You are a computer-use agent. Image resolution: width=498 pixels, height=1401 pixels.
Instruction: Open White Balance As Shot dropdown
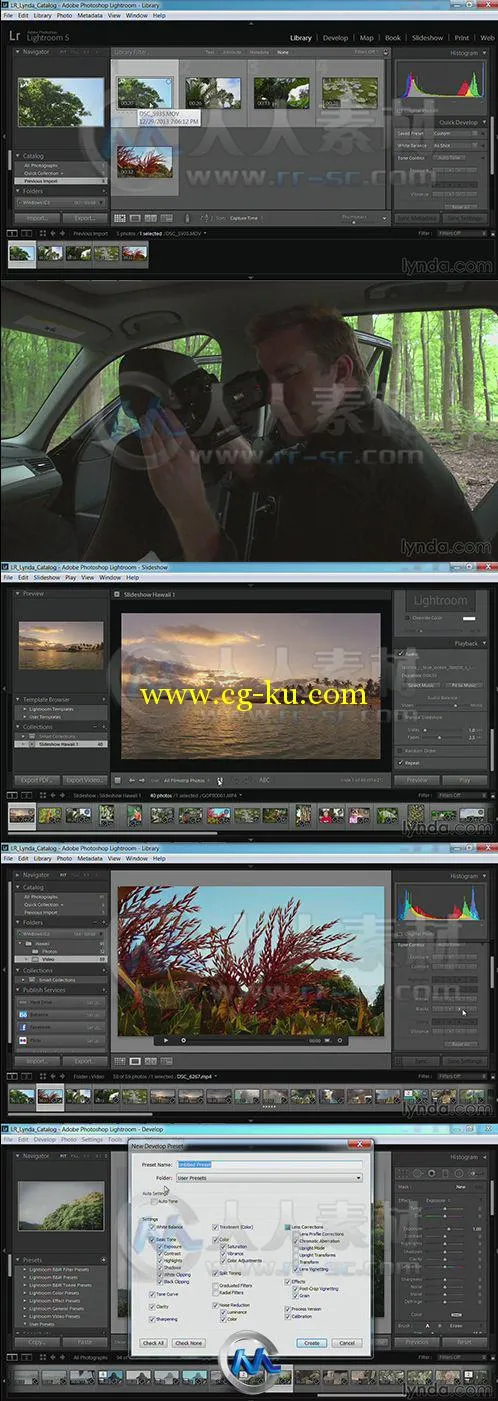pos(454,145)
